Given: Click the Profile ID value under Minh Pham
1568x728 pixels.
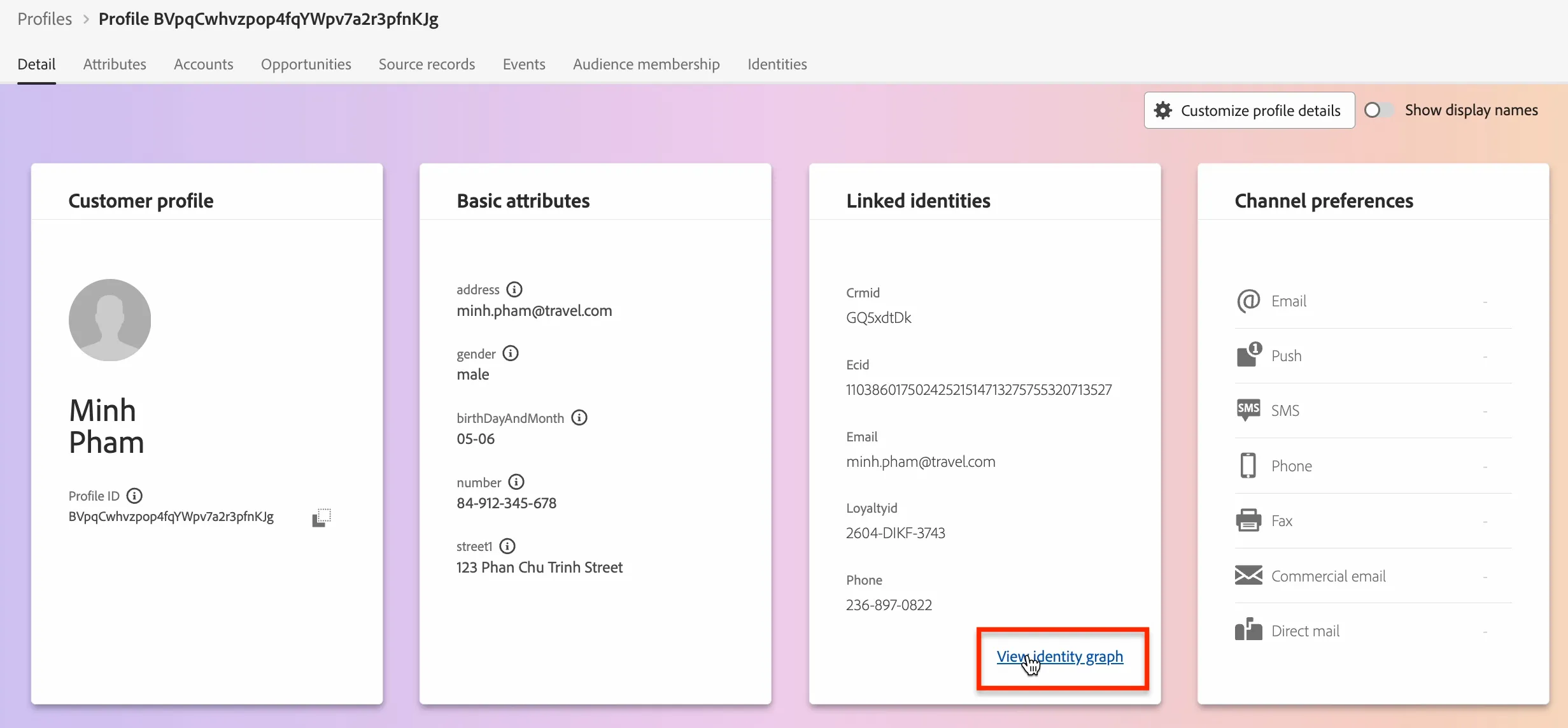Looking at the screenshot, I should coord(171,517).
